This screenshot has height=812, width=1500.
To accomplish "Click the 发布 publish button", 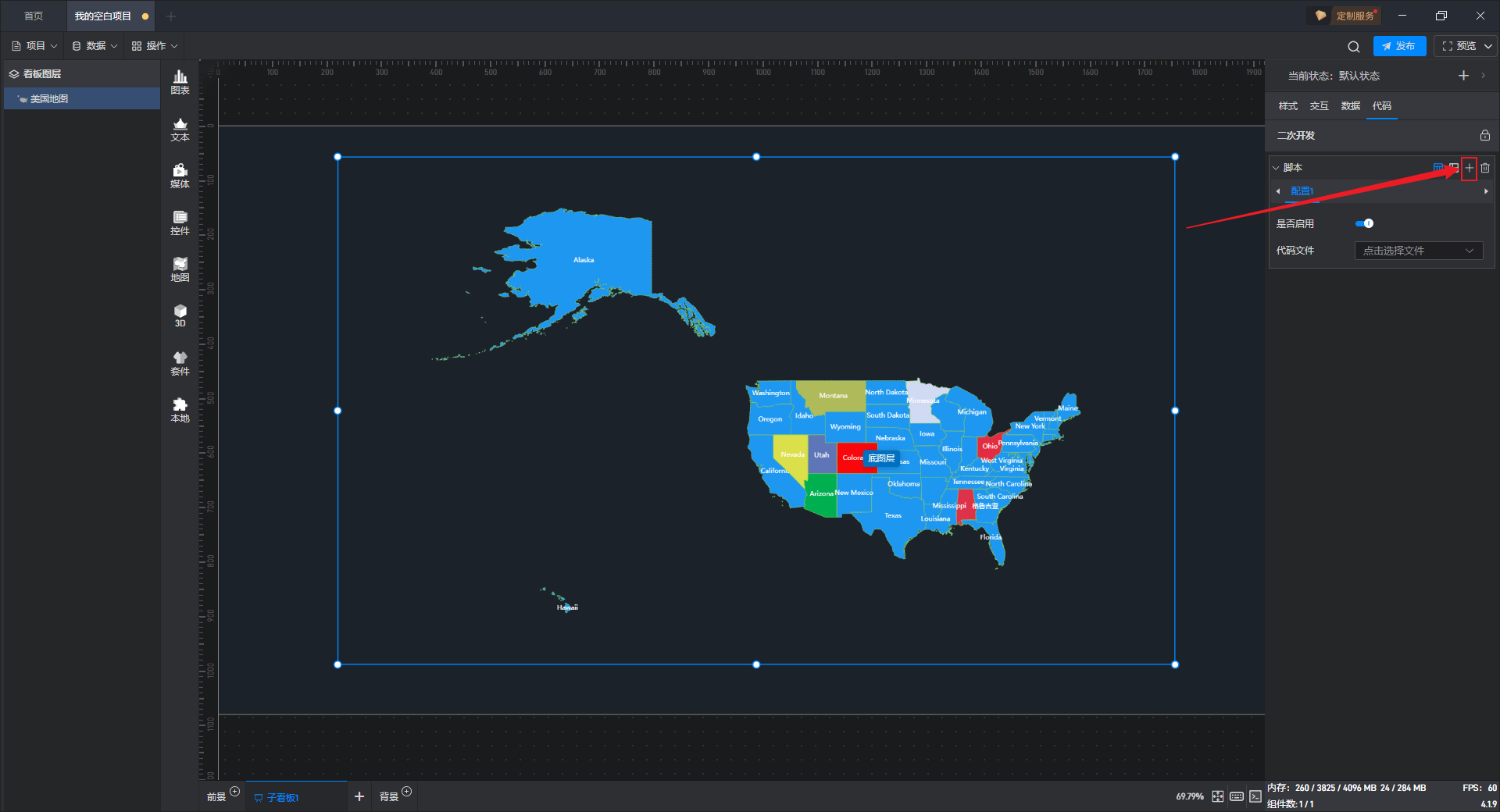I will 1399,46.
